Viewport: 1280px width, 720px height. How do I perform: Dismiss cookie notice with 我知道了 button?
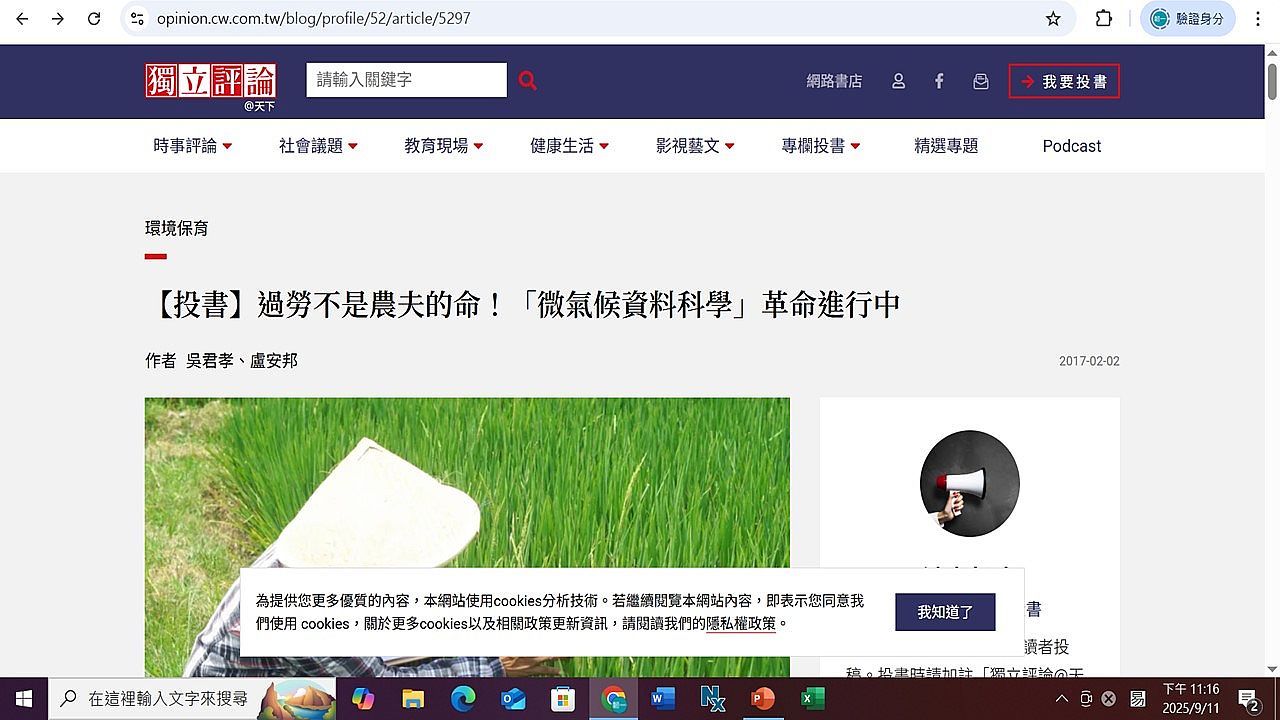pos(945,612)
